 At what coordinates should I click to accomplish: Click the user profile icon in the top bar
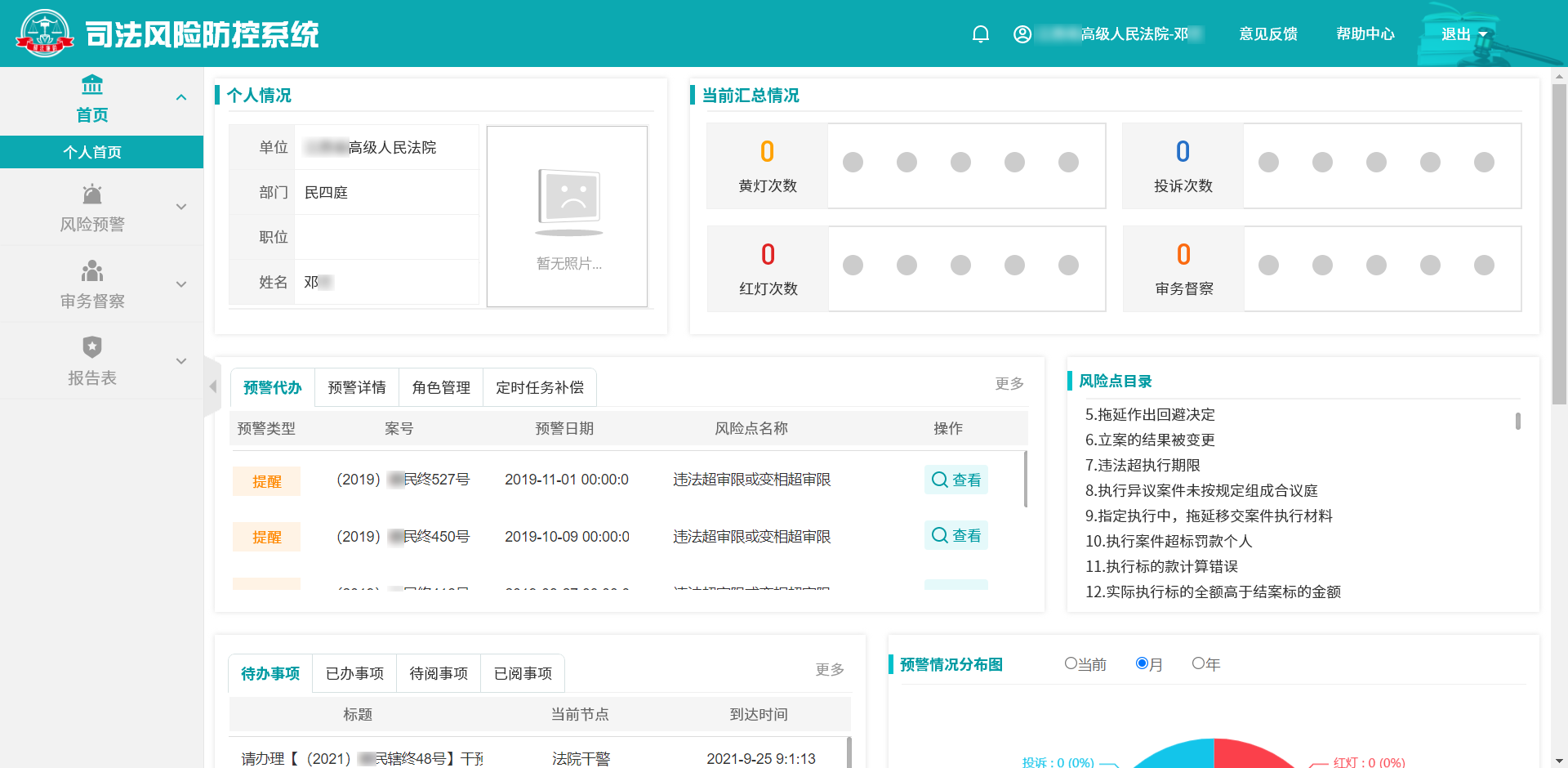(1022, 34)
